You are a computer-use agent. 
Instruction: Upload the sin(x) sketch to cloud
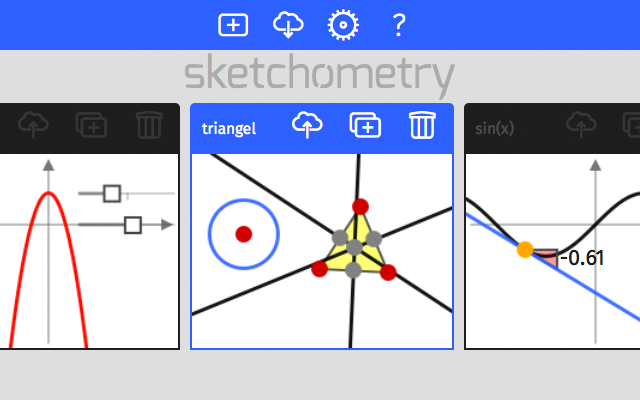[x=581, y=125]
